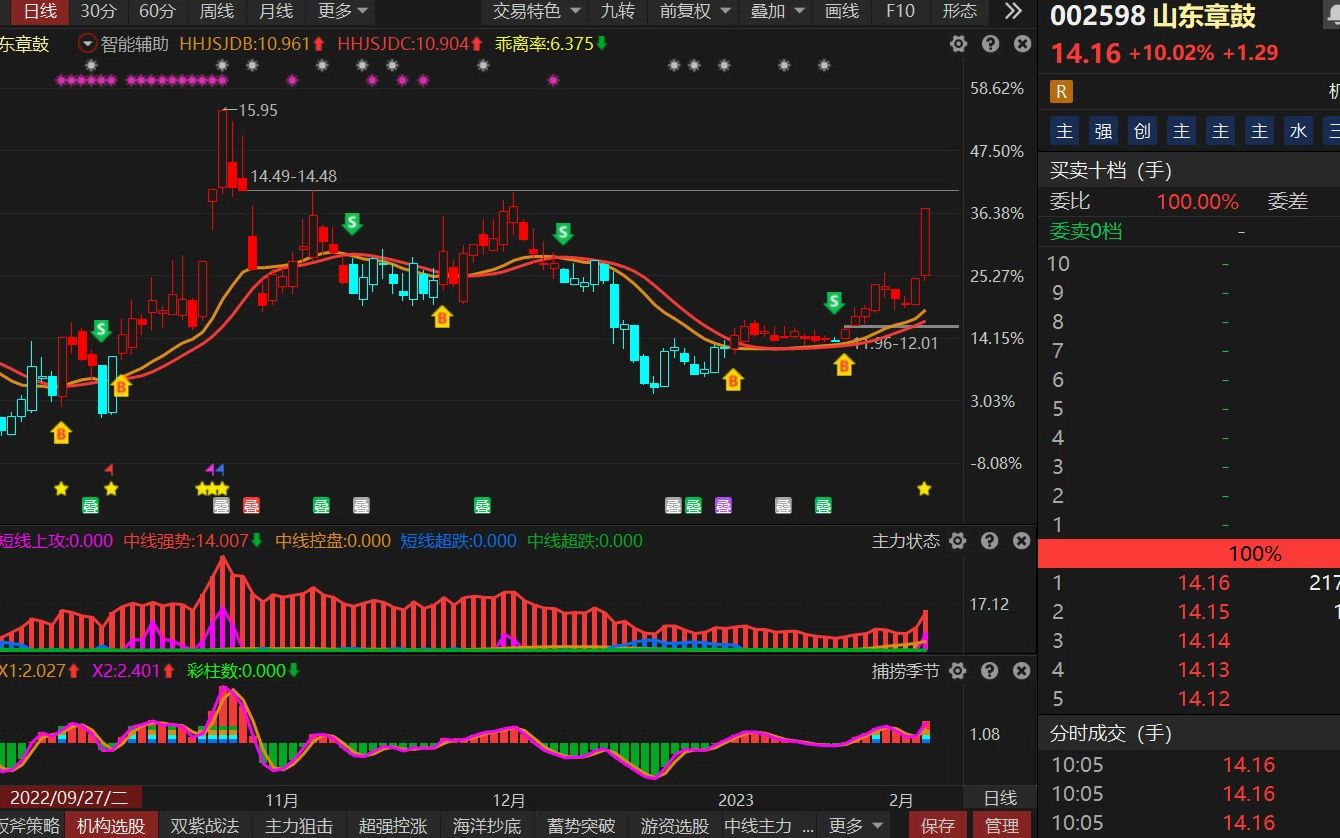
Task: Click the 创 tag icon
Action: point(1142,131)
